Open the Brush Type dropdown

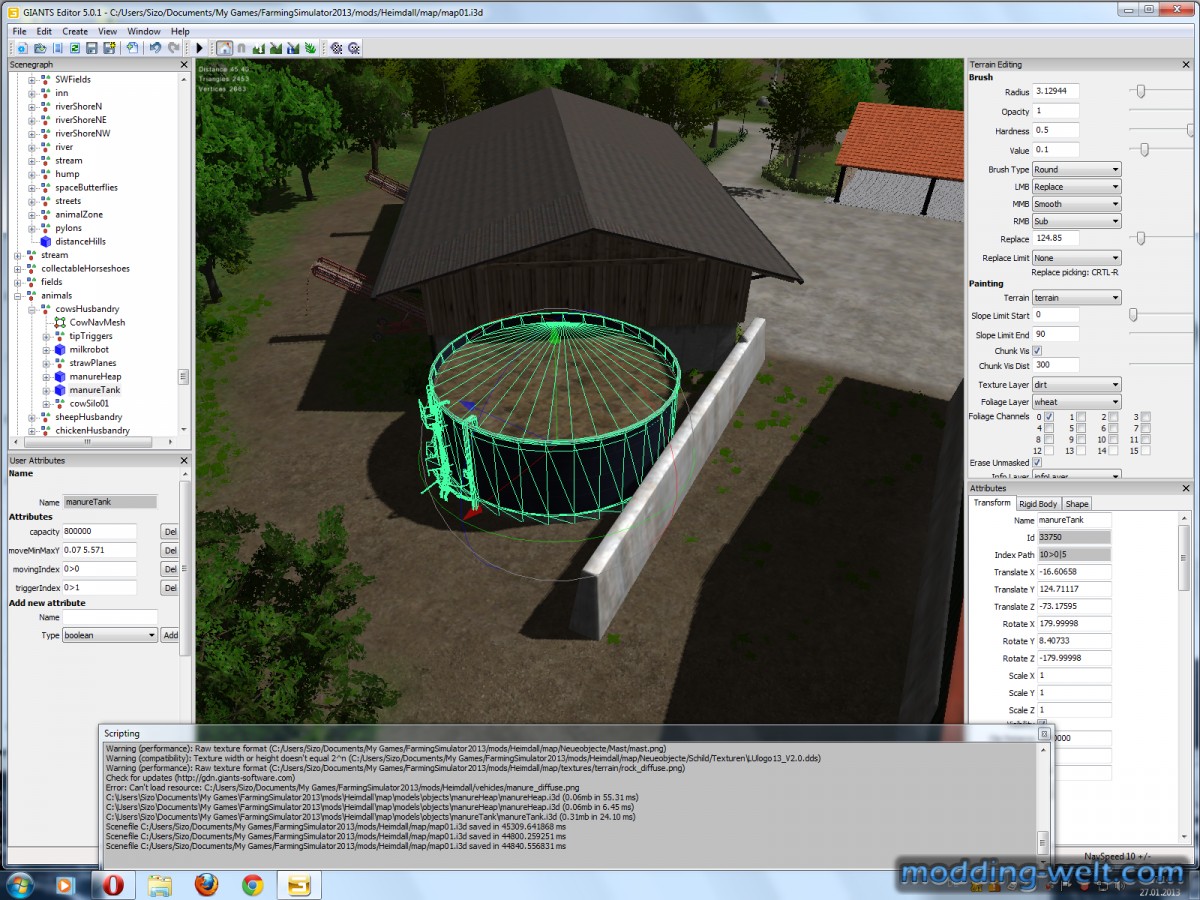pyautogui.click(x=1076, y=170)
